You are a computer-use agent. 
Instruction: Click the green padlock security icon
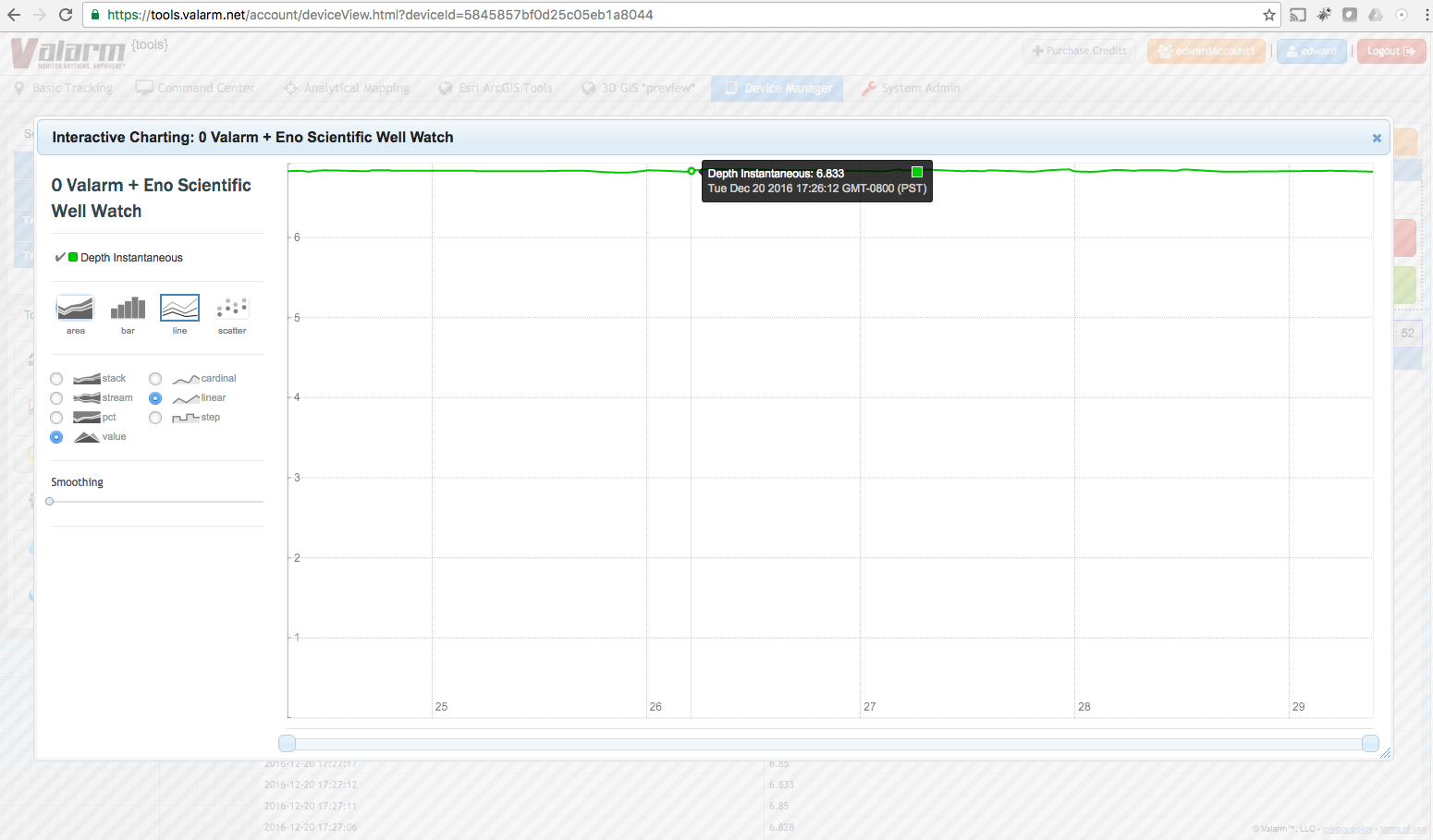coord(95,15)
